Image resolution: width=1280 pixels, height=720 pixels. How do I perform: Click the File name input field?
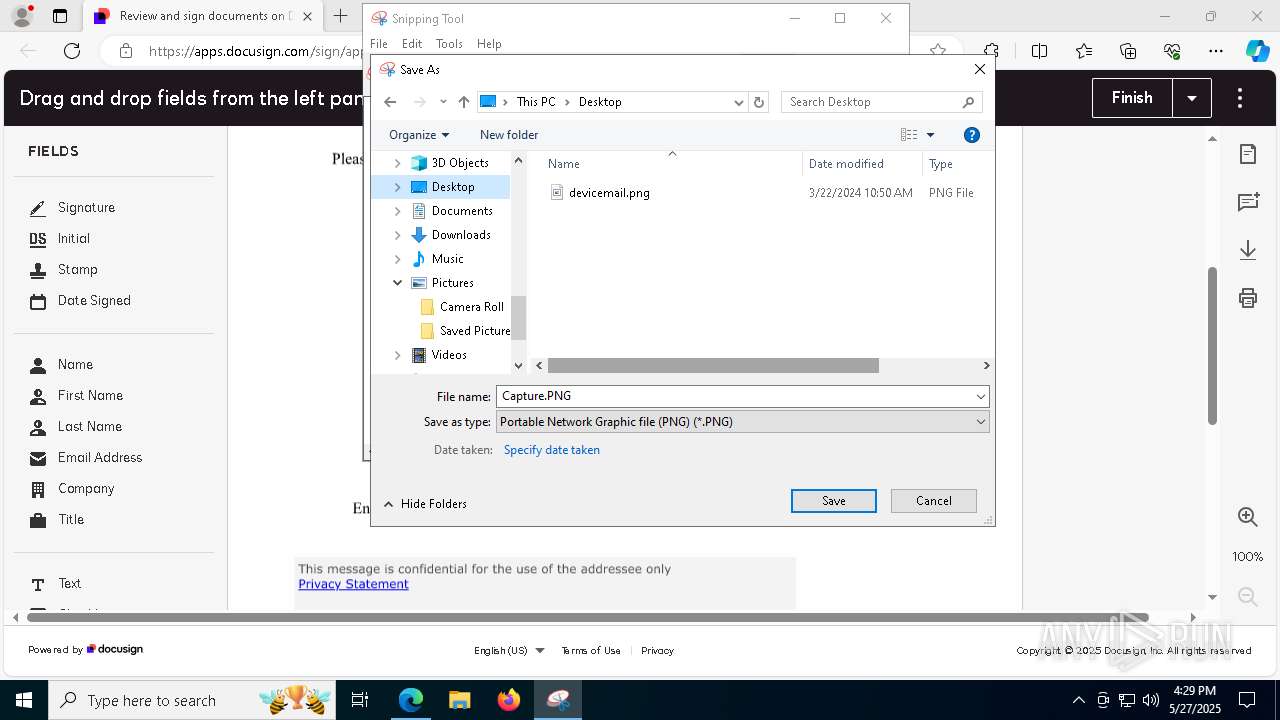point(735,396)
